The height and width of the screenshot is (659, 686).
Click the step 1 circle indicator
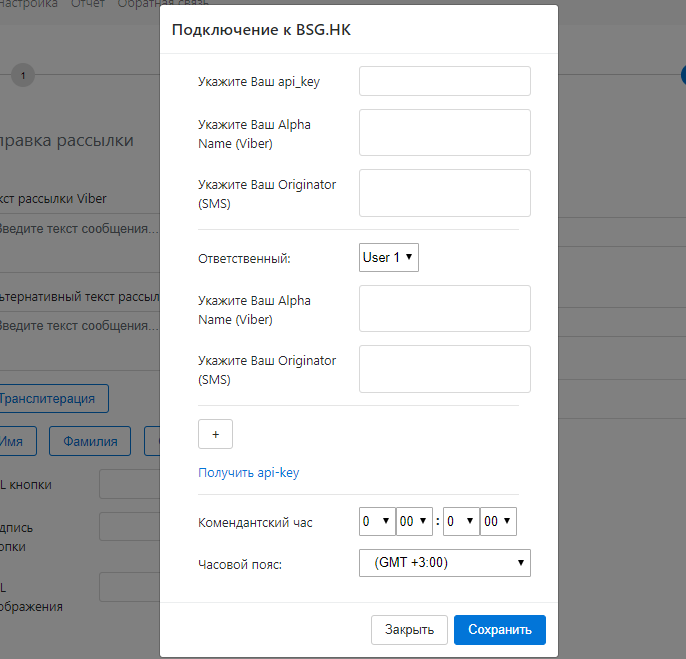click(22, 74)
